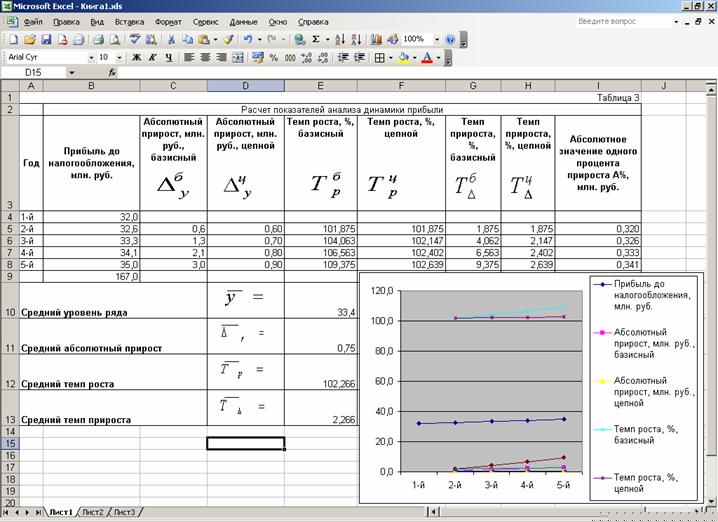Decrease decimal places icon
The height and width of the screenshot is (522, 718).
point(323,58)
